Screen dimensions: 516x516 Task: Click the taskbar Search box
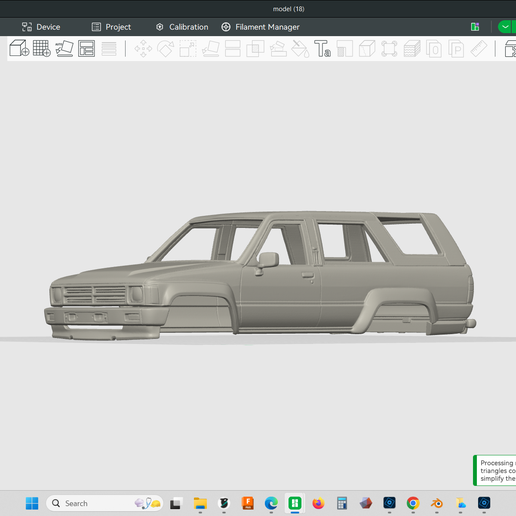(x=105, y=503)
